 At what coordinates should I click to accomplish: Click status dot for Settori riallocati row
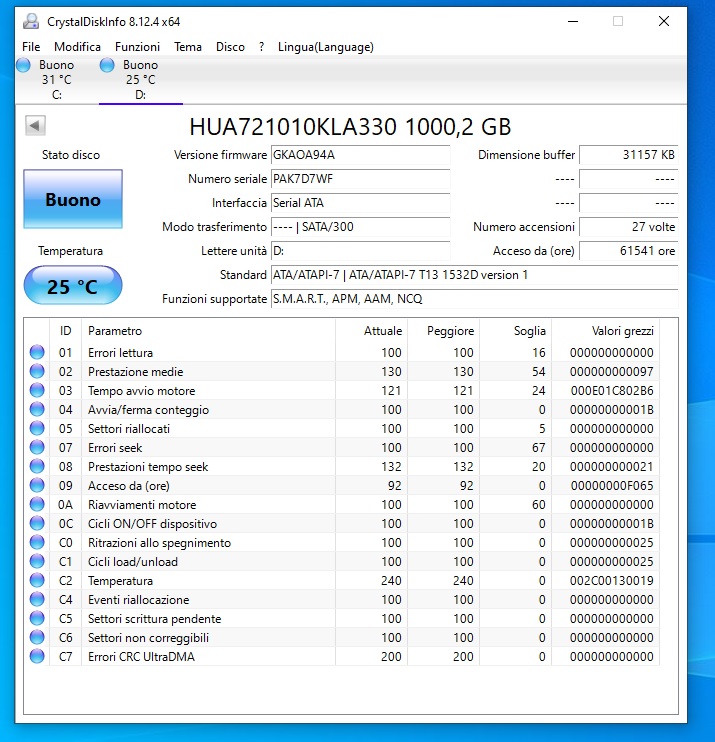(x=37, y=428)
